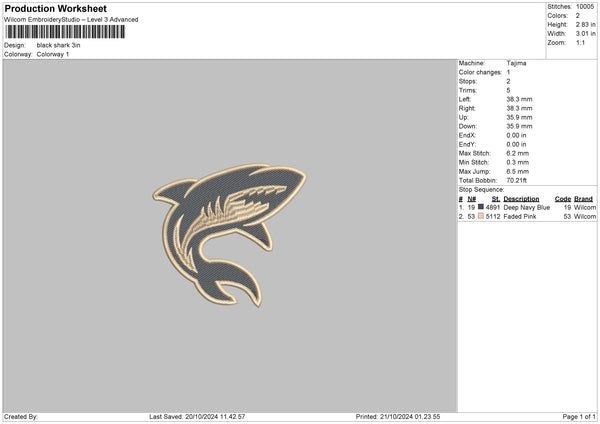The image size is (600, 424).
Task: Click the Faded Pink color swatch
Action: (481, 216)
